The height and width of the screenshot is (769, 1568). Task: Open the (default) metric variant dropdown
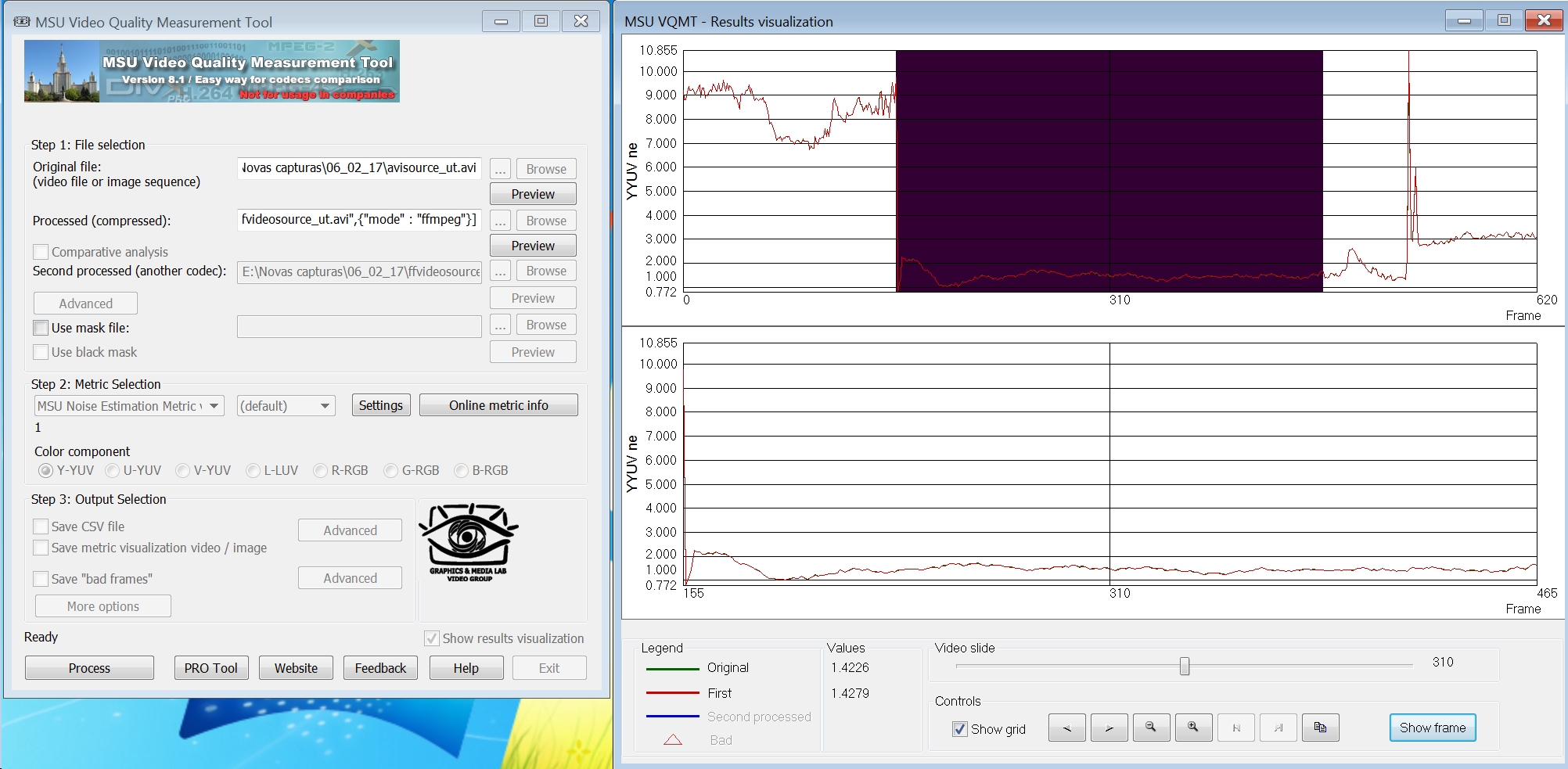pos(286,406)
